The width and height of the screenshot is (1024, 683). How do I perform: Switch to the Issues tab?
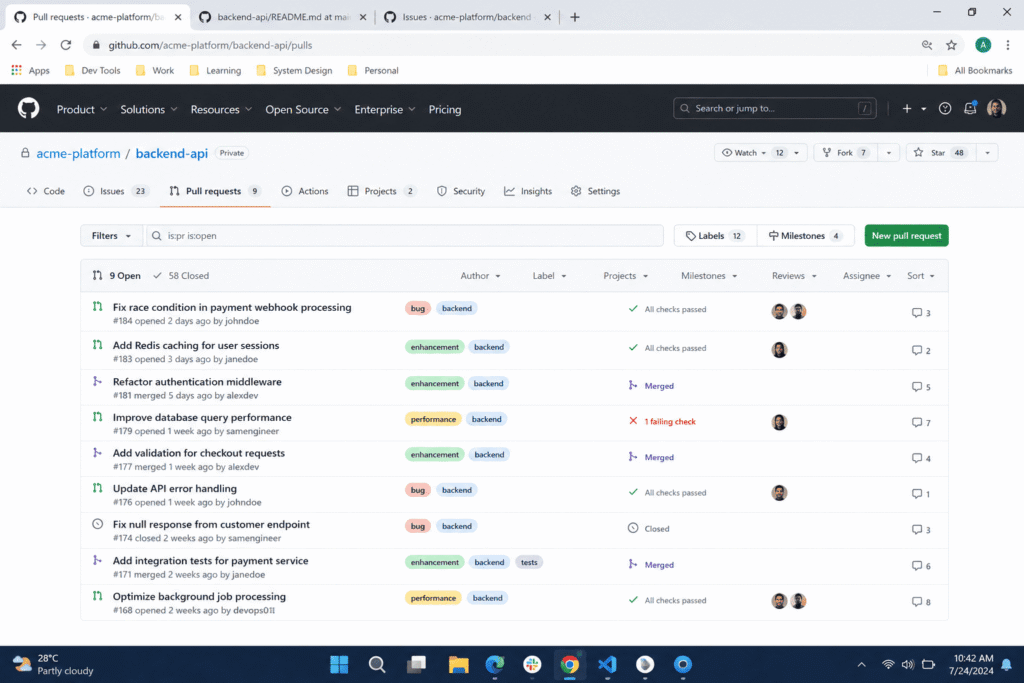point(116,191)
